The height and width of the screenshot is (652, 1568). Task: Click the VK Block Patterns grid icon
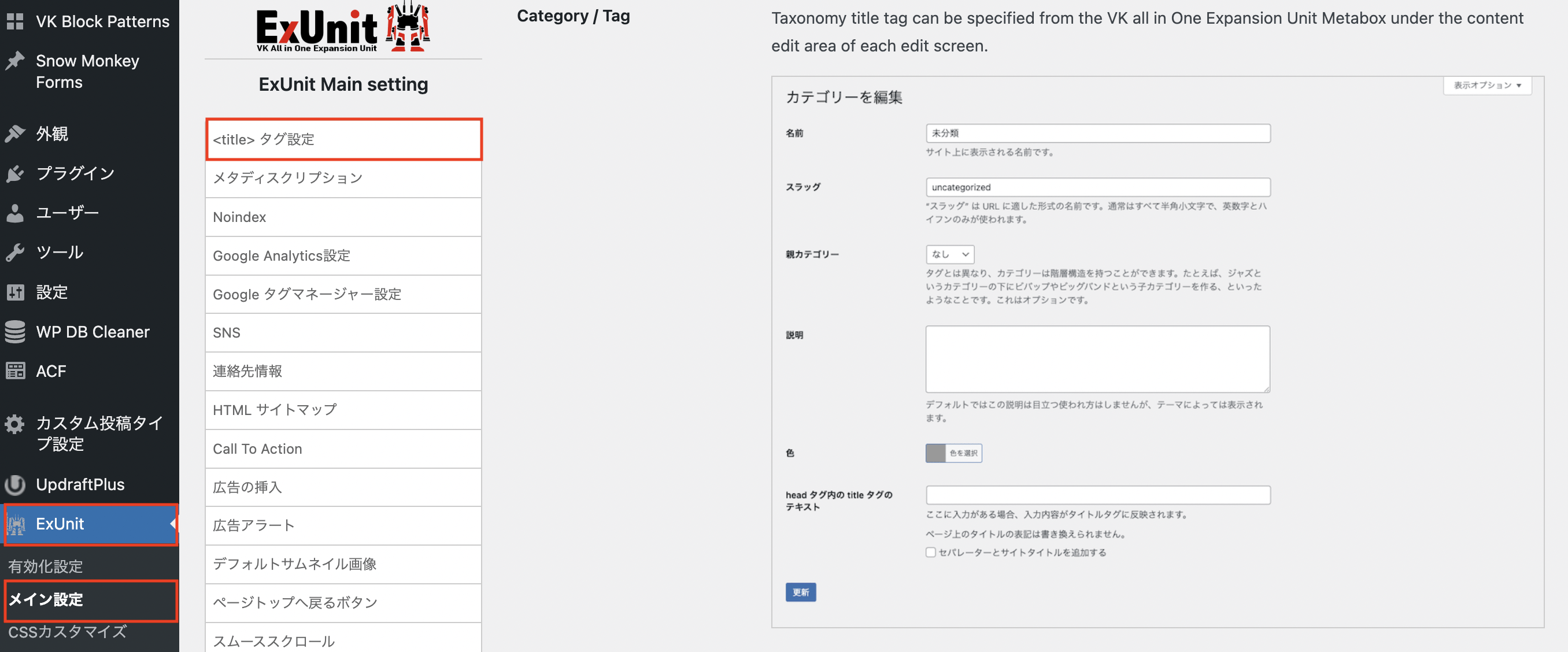pyautogui.click(x=15, y=22)
